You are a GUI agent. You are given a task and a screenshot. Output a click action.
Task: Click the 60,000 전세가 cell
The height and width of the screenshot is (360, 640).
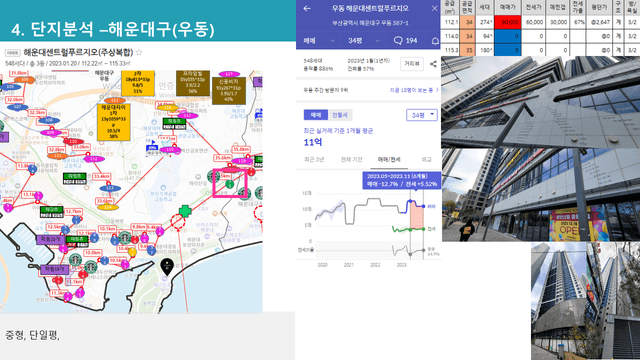[534, 22]
